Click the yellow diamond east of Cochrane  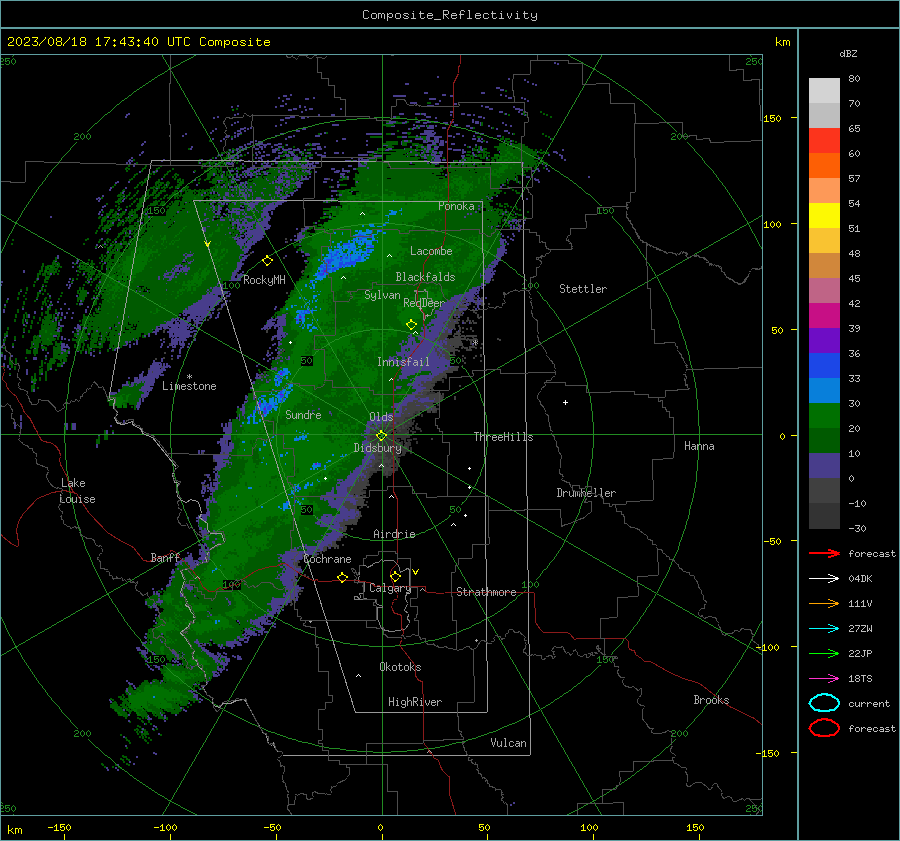(342, 577)
